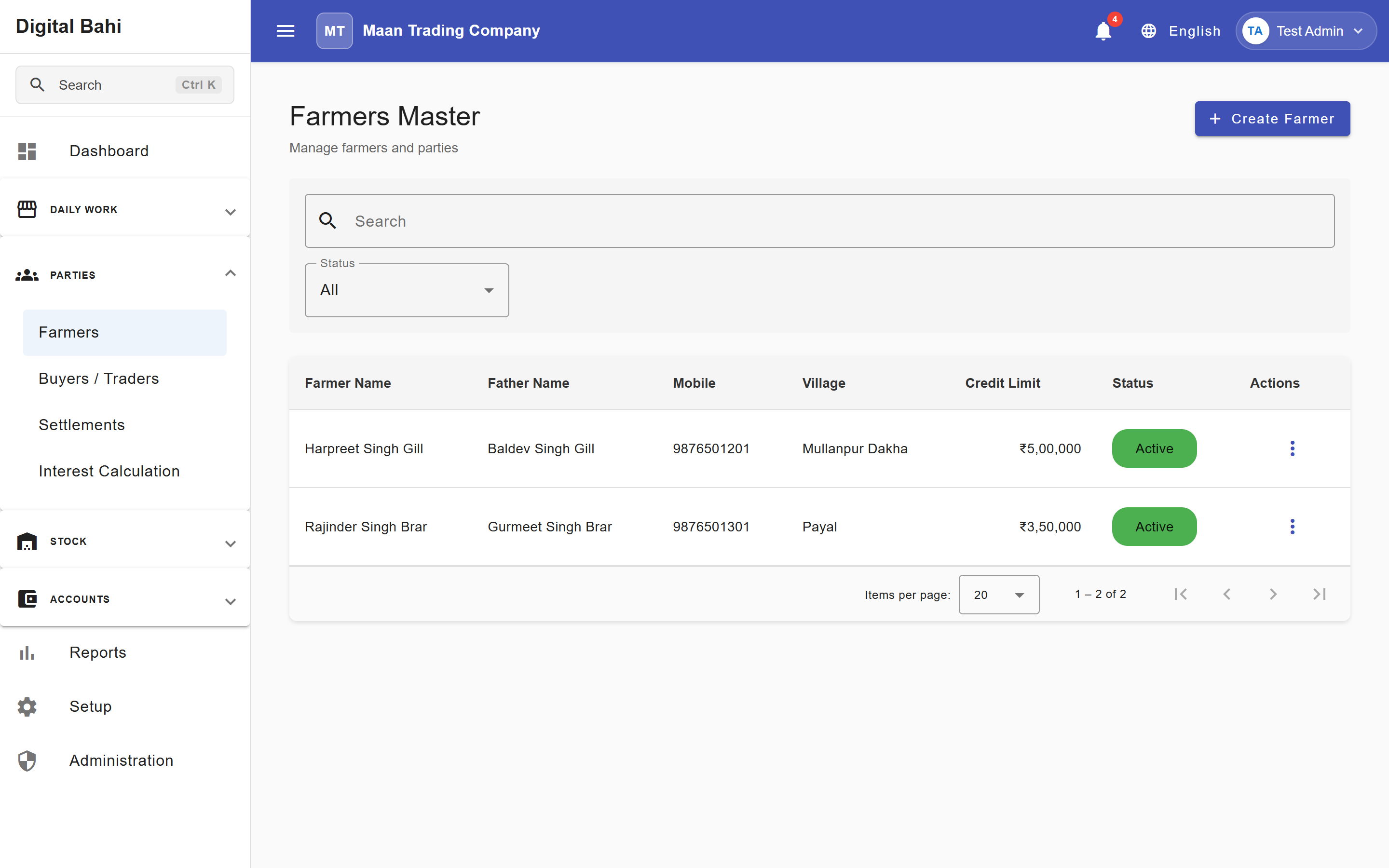The height and width of the screenshot is (868, 1389).
Task: Go to the last page of results
Action: click(x=1320, y=594)
